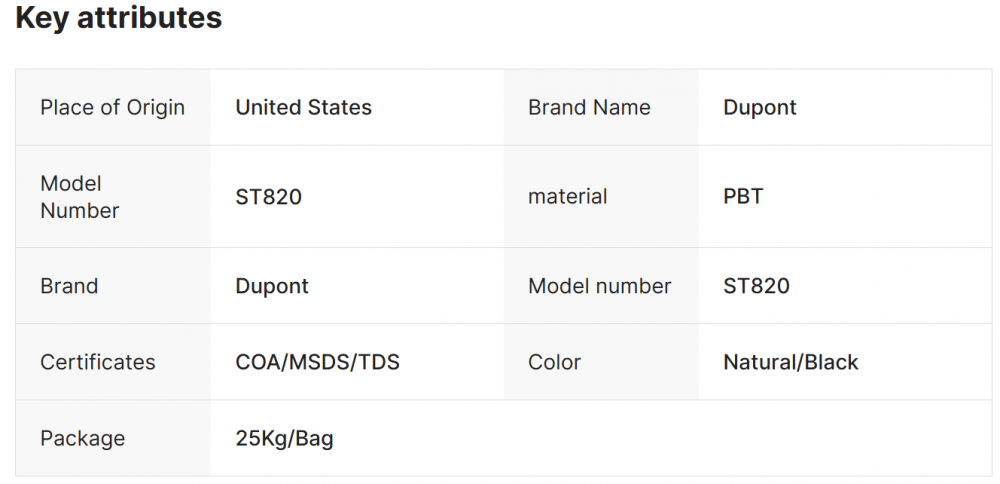Click the Place of Origin label
This screenshot has width=1000, height=484.
tap(112, 108)
